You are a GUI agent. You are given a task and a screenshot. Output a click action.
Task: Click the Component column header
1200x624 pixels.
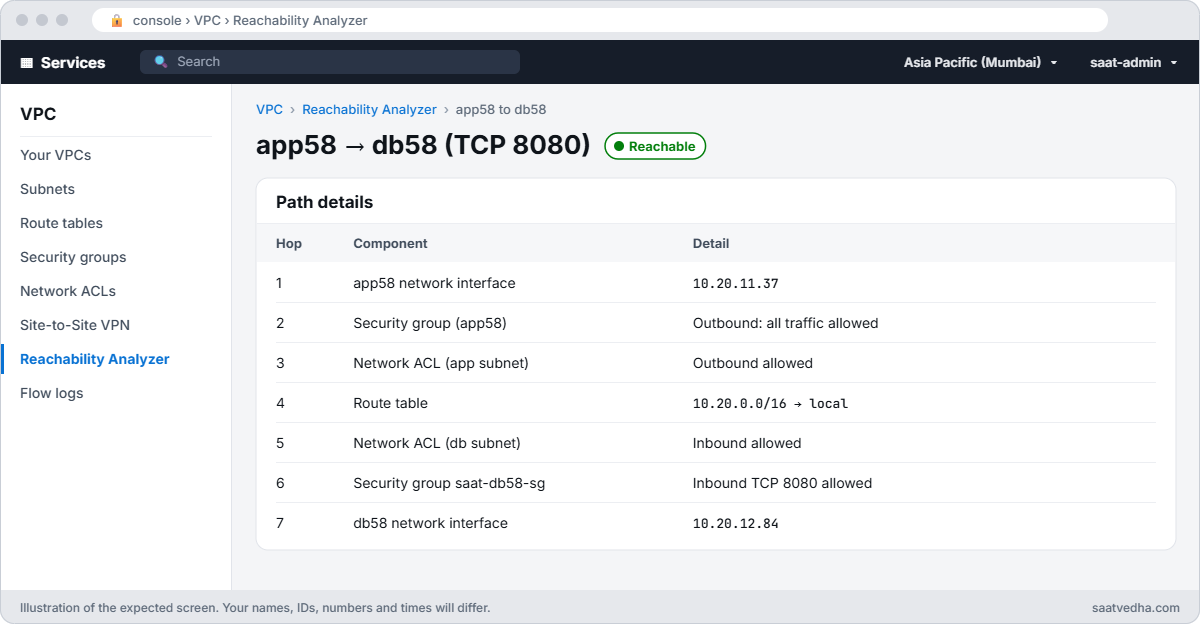click(390, 243)
